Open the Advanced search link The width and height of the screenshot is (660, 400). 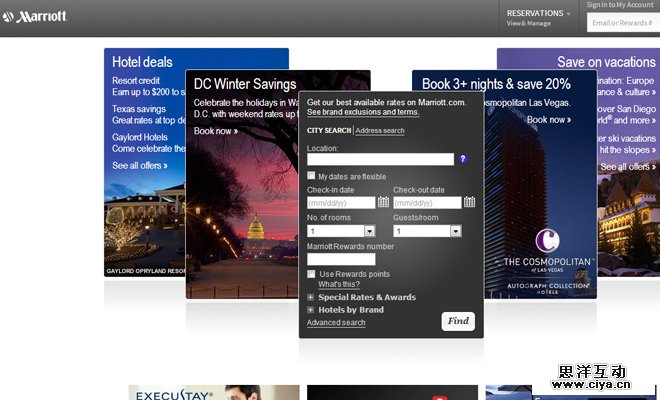(336, 323)
